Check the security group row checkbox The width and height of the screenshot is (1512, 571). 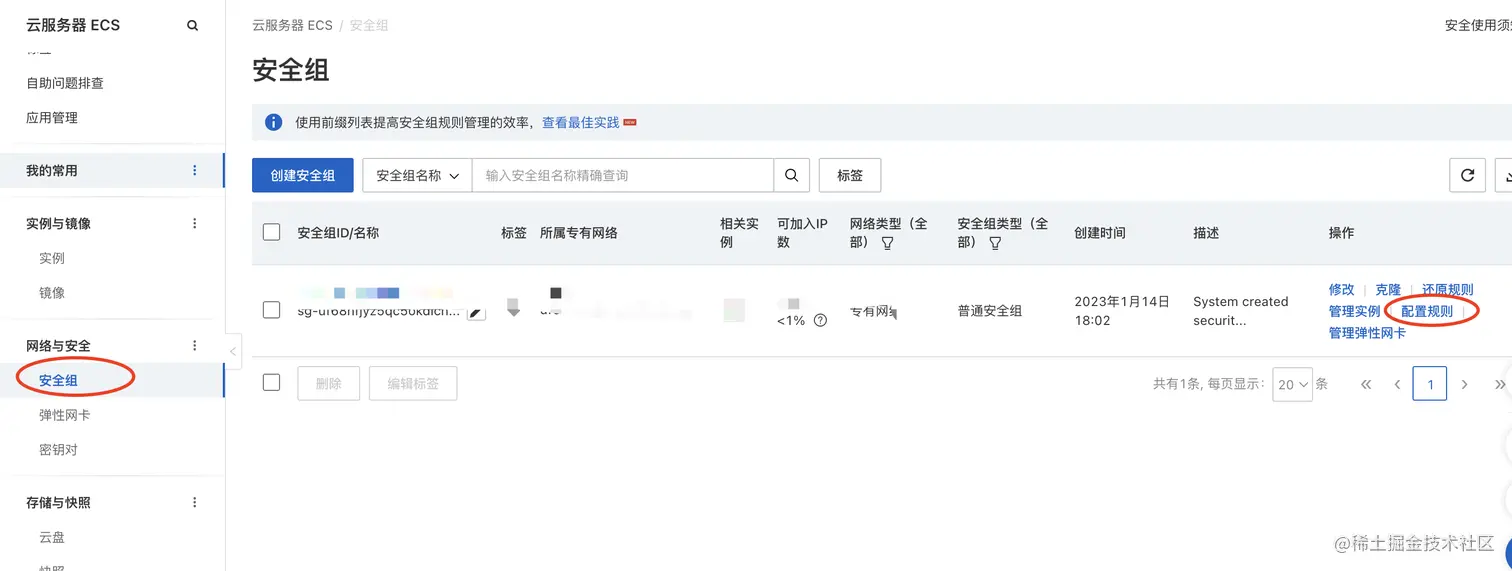[x=271, y=310]
